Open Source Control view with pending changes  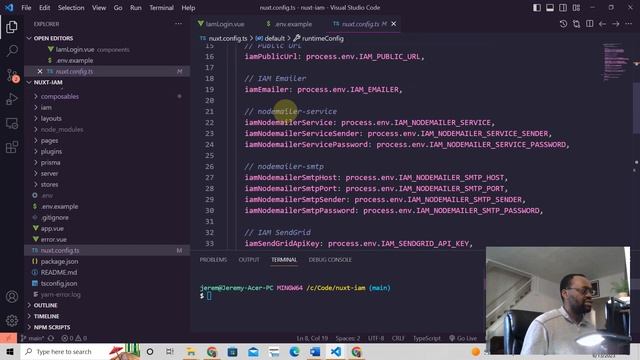click(x=12, y=76)
